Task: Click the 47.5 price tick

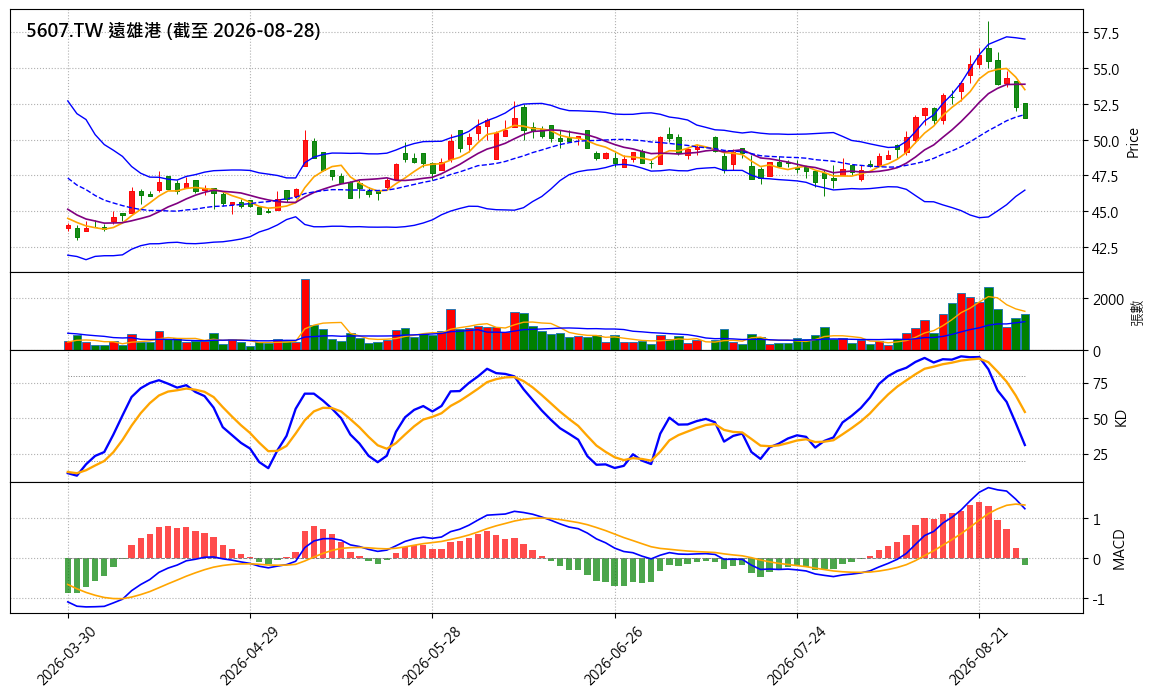Action: 1107,177
